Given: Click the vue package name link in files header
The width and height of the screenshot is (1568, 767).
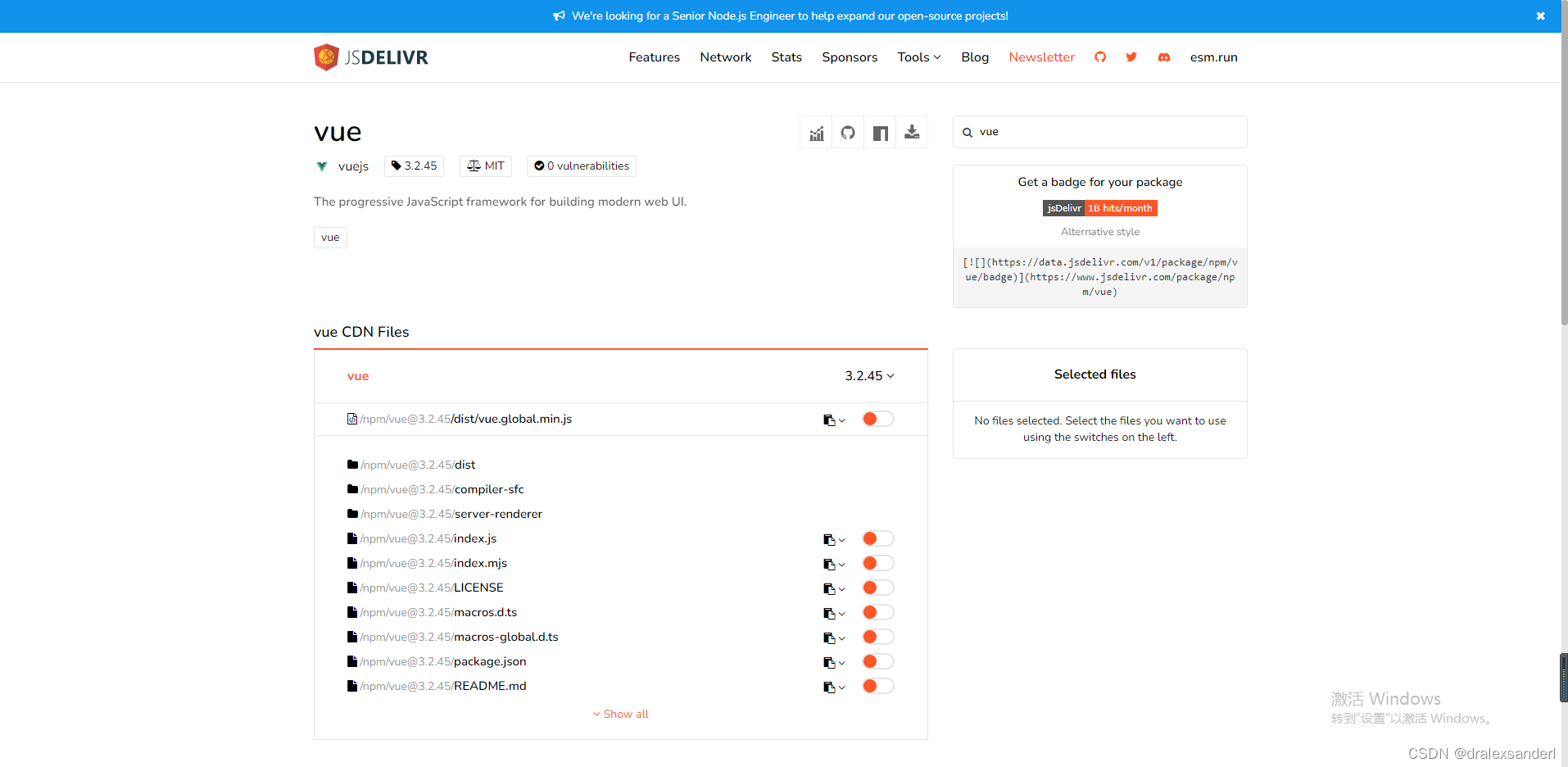Looking at the screenshot, I should [x=358, y=376].
